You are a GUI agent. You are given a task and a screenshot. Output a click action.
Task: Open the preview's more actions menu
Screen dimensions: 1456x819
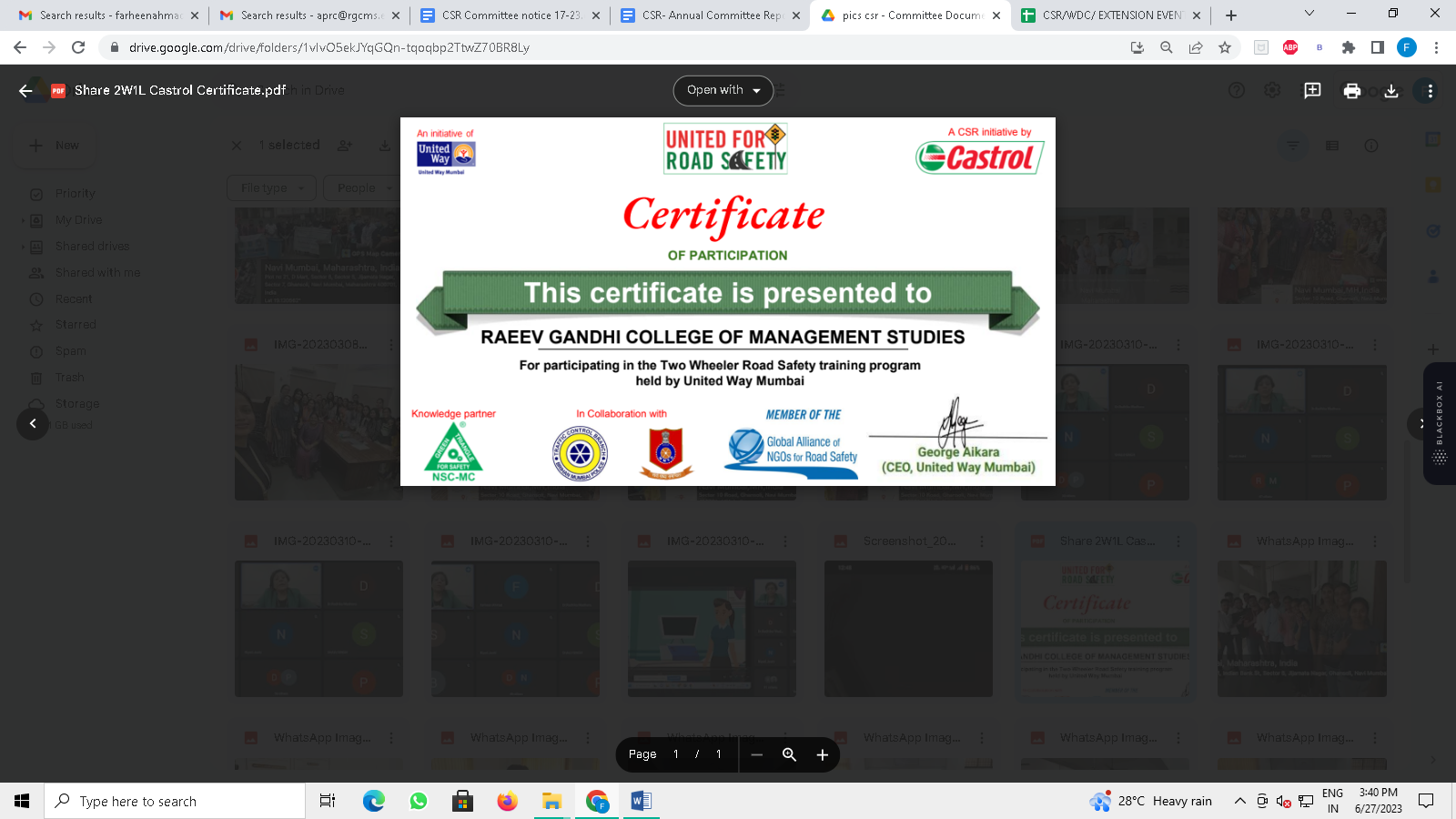1430,90
